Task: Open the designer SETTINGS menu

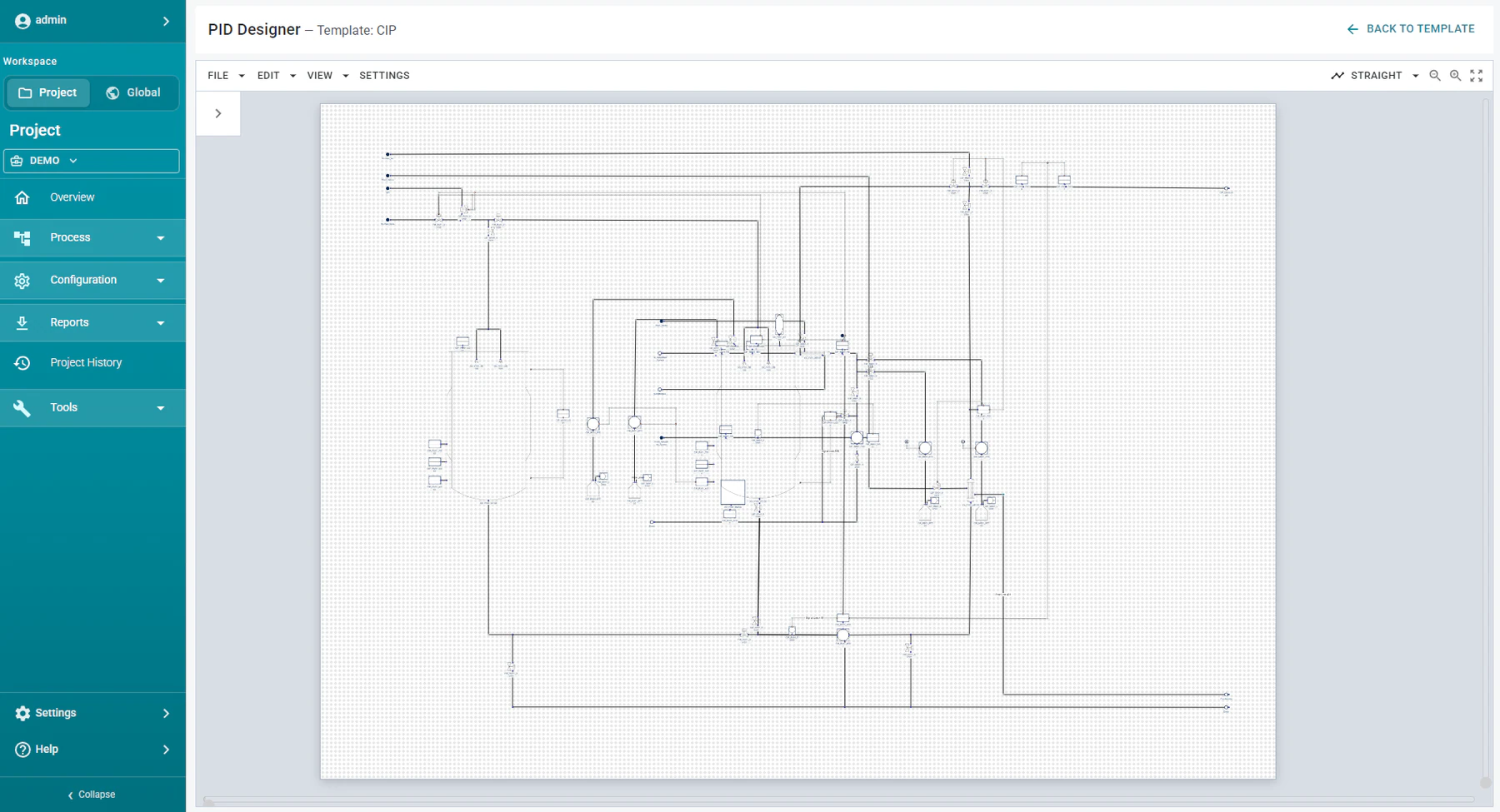Action: pos(384,76)
